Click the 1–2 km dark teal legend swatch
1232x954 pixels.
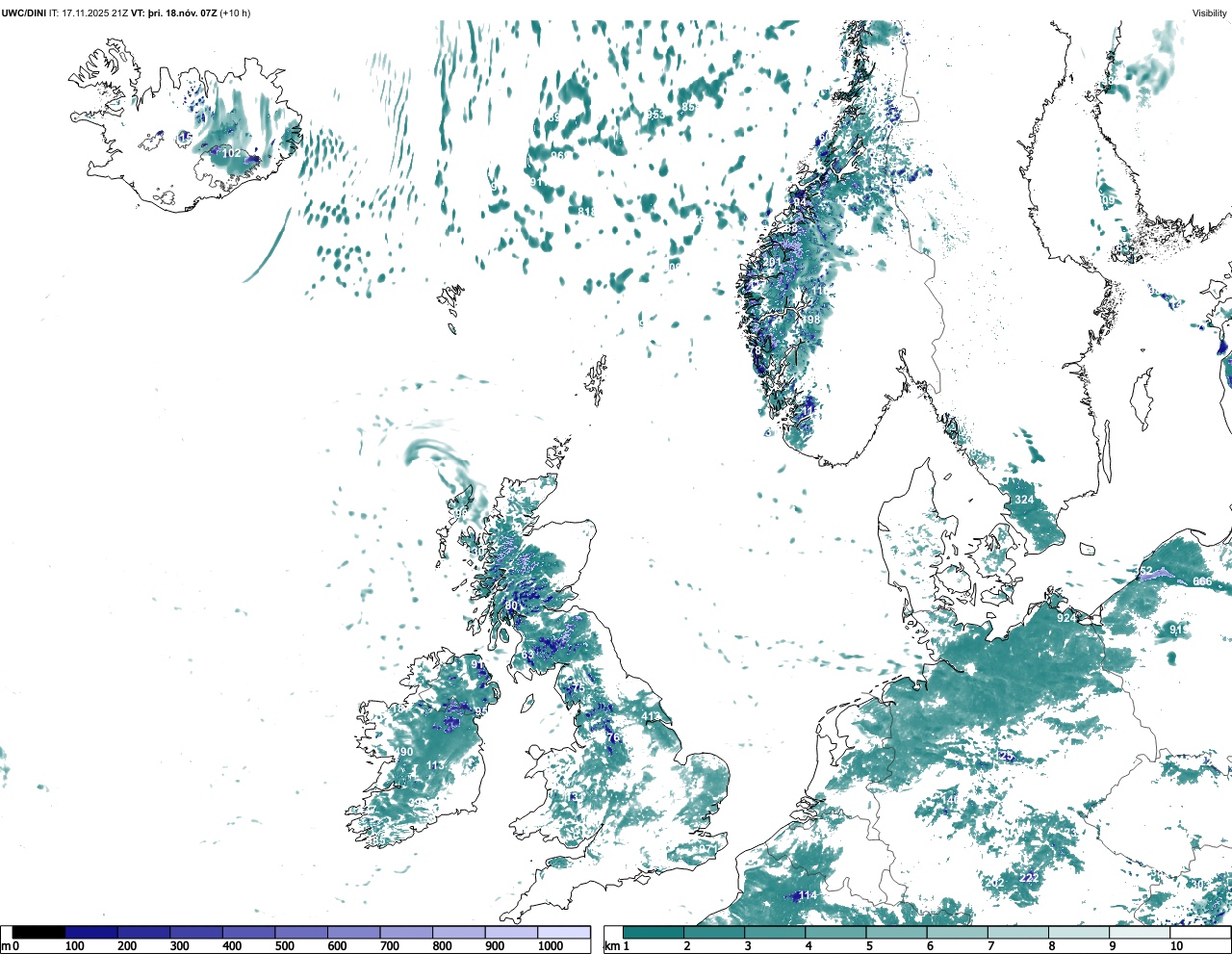point(654,932)
